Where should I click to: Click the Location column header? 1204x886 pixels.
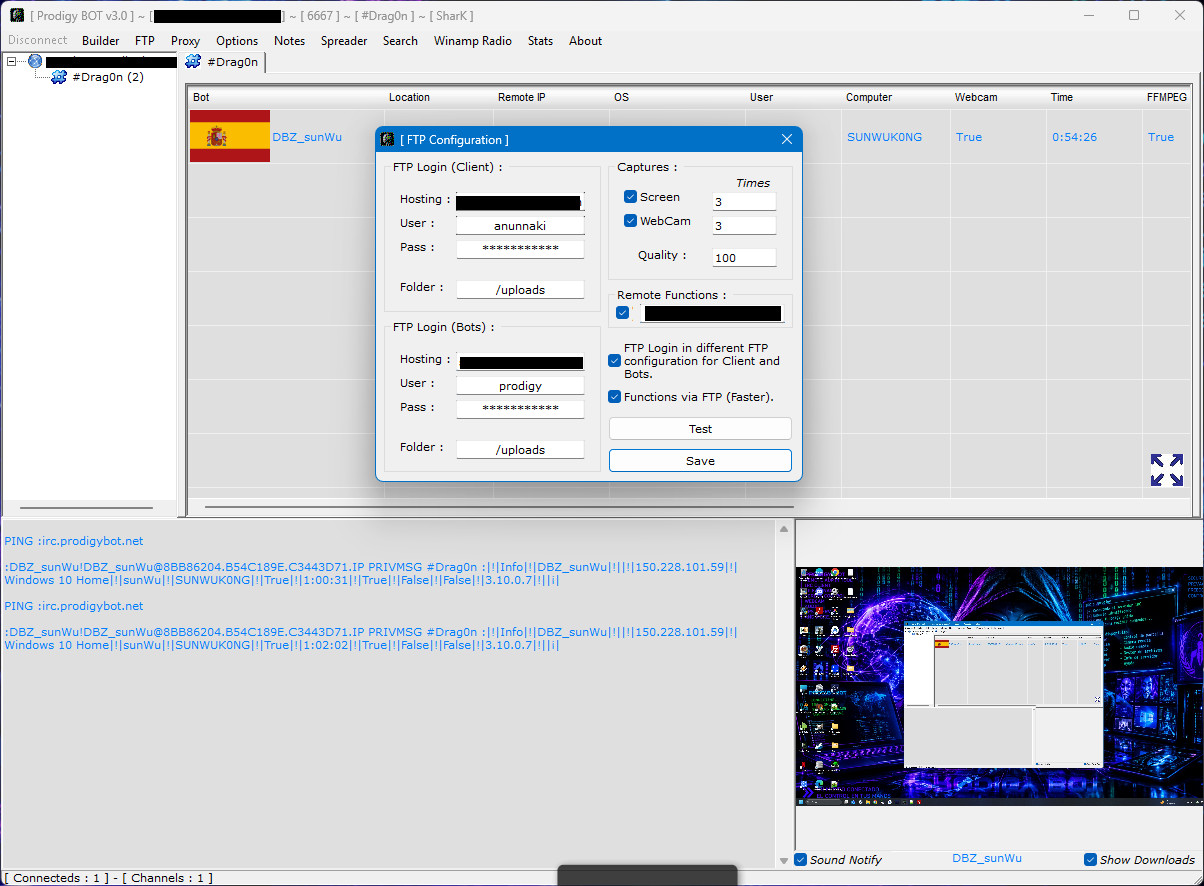pyautogui.click(x=409, y=97)
